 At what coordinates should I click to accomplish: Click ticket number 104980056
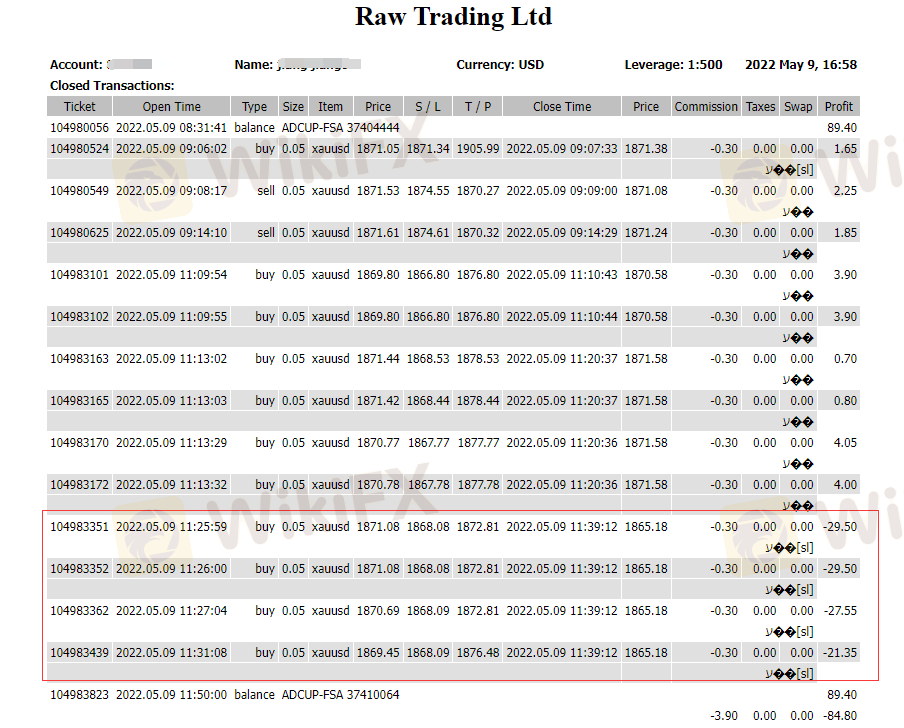click(80, 128)
